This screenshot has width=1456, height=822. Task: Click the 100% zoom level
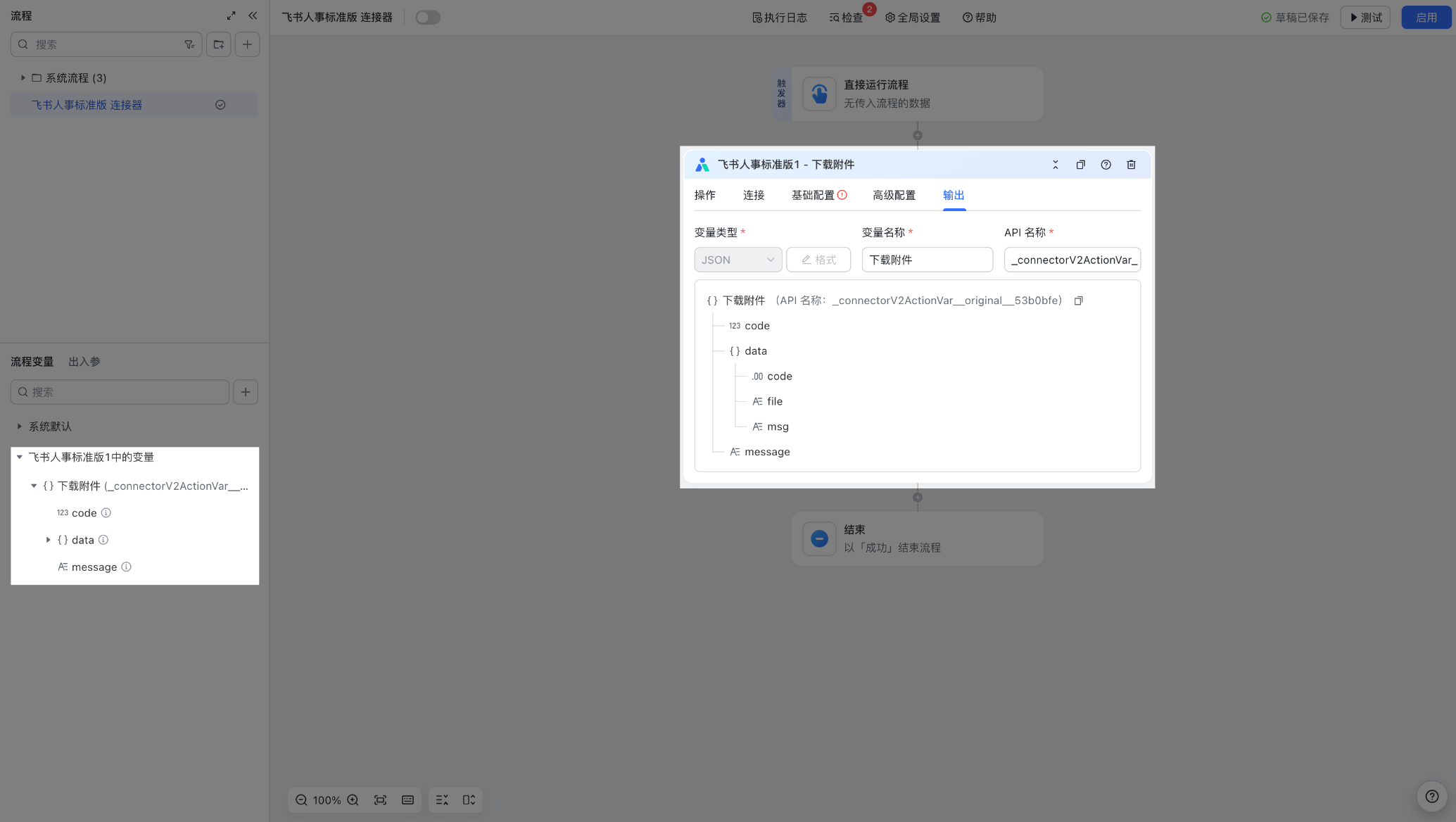click(x=327, y=800)
